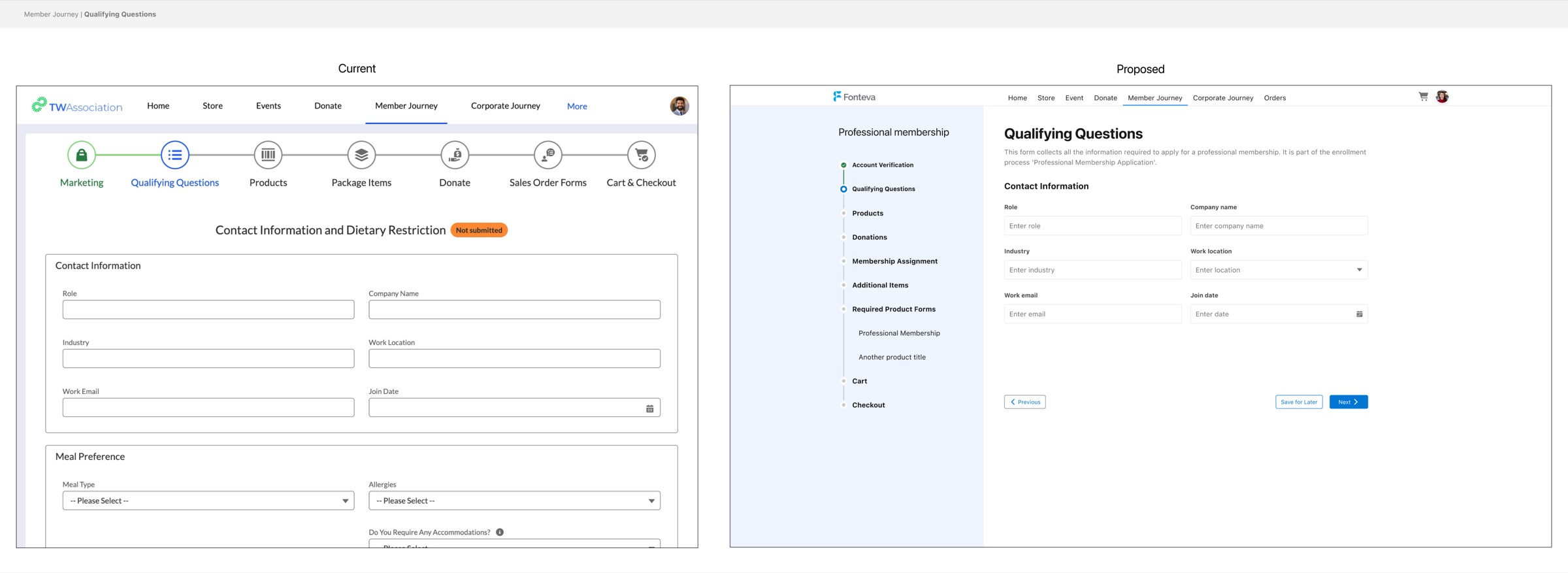Viewport: 1568px width, 573px height.
Task: Click the Qualifying Questions list step icon
Action: coord(175,155)
